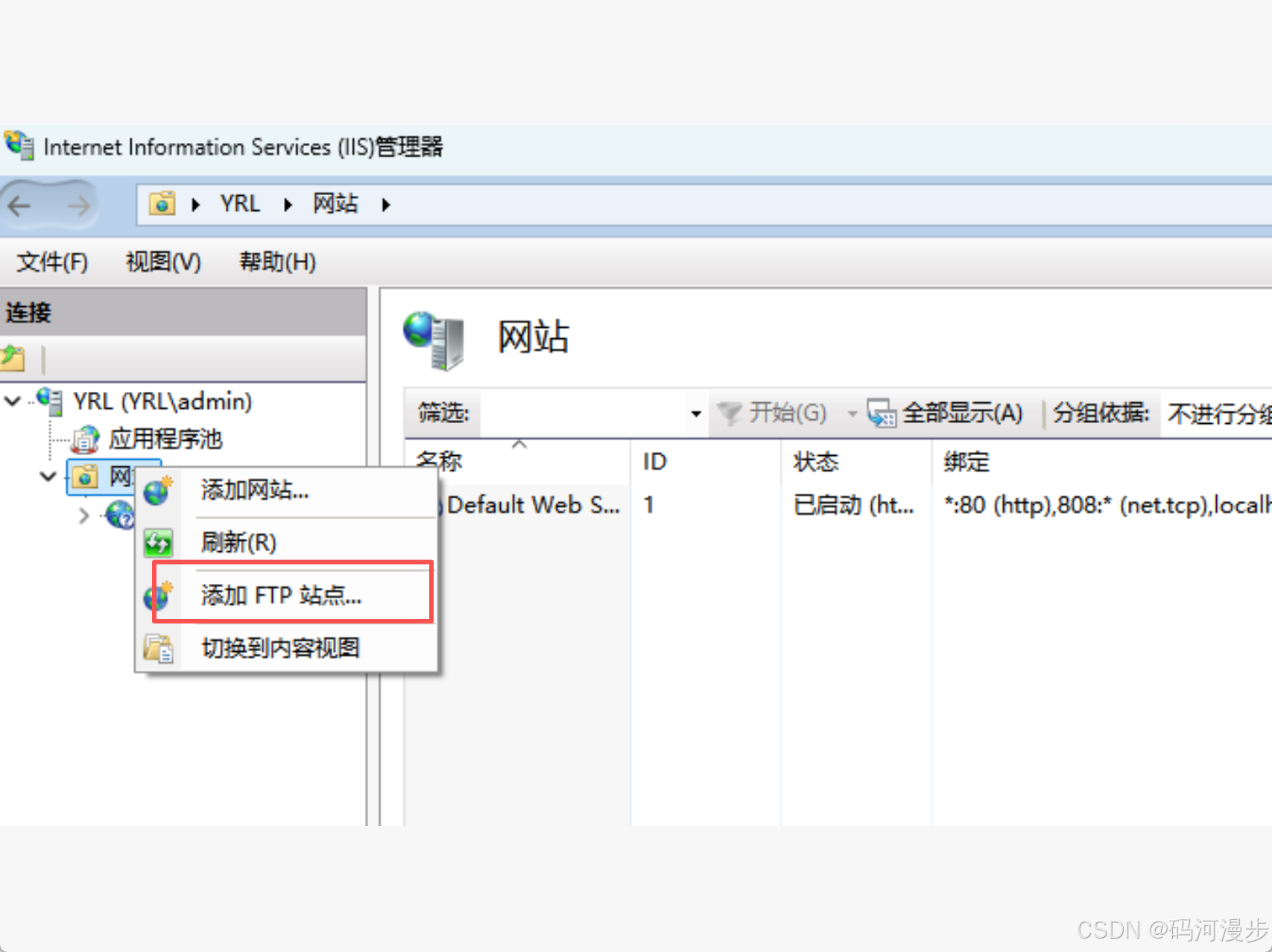Open the breadcrumb arrow after YRL
Viewport: 1272px width, 952px height.
pyautogui.click(x=288, y=204)
